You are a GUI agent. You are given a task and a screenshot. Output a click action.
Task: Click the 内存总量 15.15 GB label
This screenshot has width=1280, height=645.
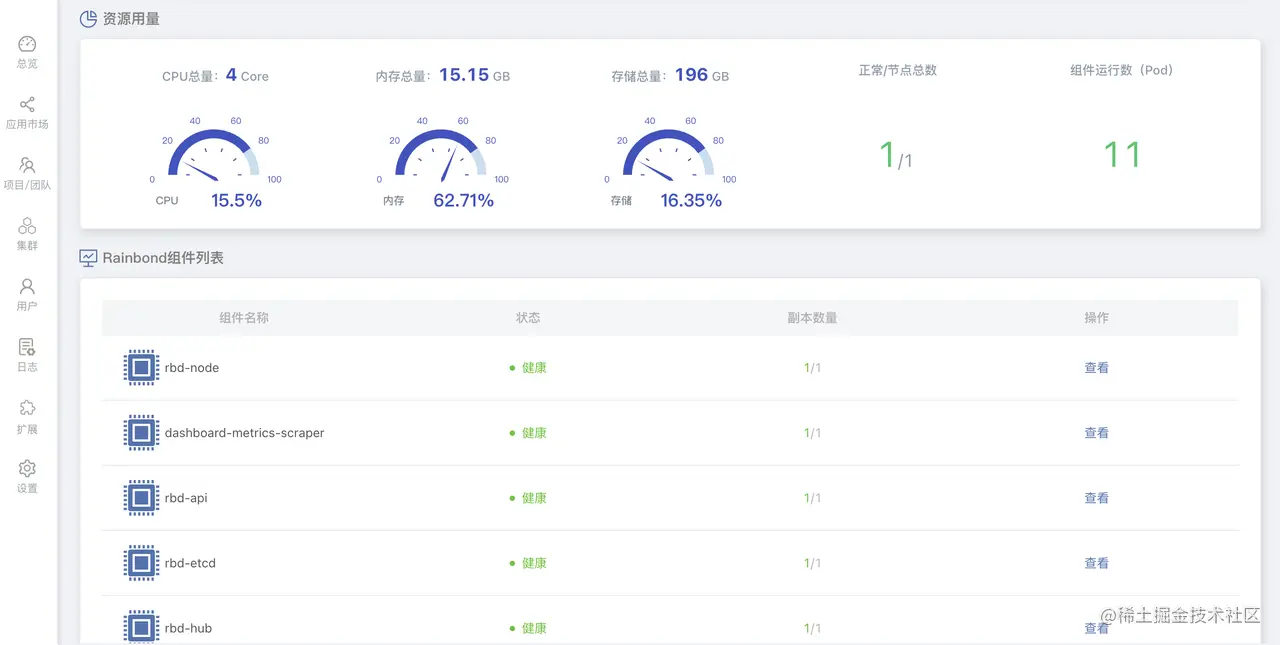(443, 75)
